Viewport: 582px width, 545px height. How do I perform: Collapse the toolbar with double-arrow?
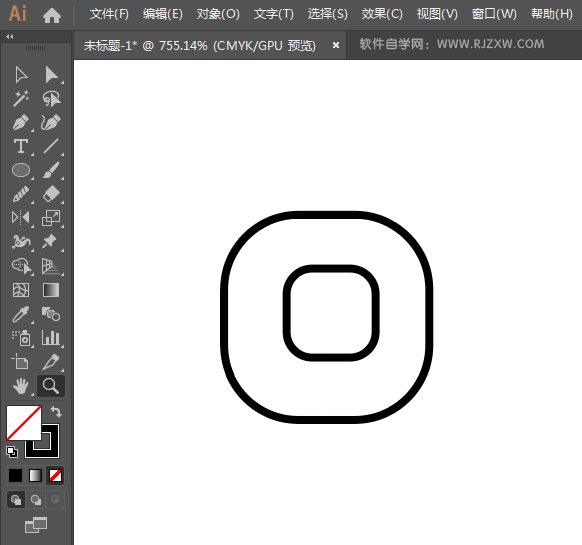click(10, 36)
